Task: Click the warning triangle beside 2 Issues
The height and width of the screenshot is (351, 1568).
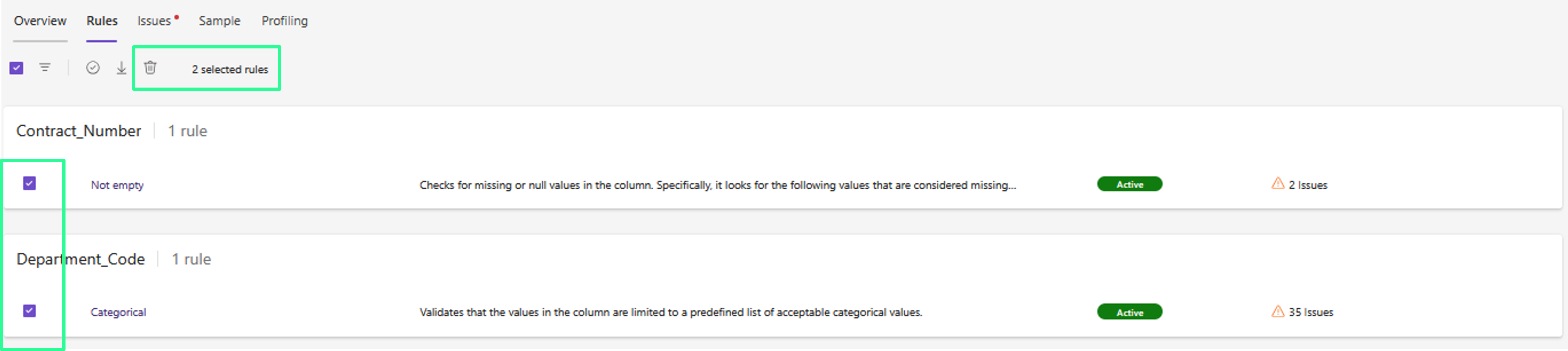Action: (x=1278, y=184)
